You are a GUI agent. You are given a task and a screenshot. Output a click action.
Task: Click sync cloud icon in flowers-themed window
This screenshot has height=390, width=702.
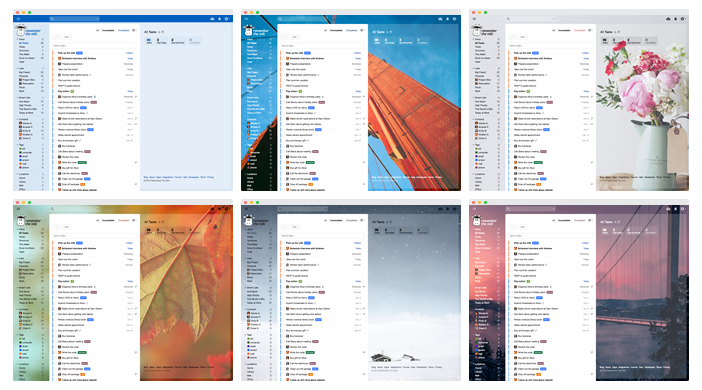coord(668,19)
